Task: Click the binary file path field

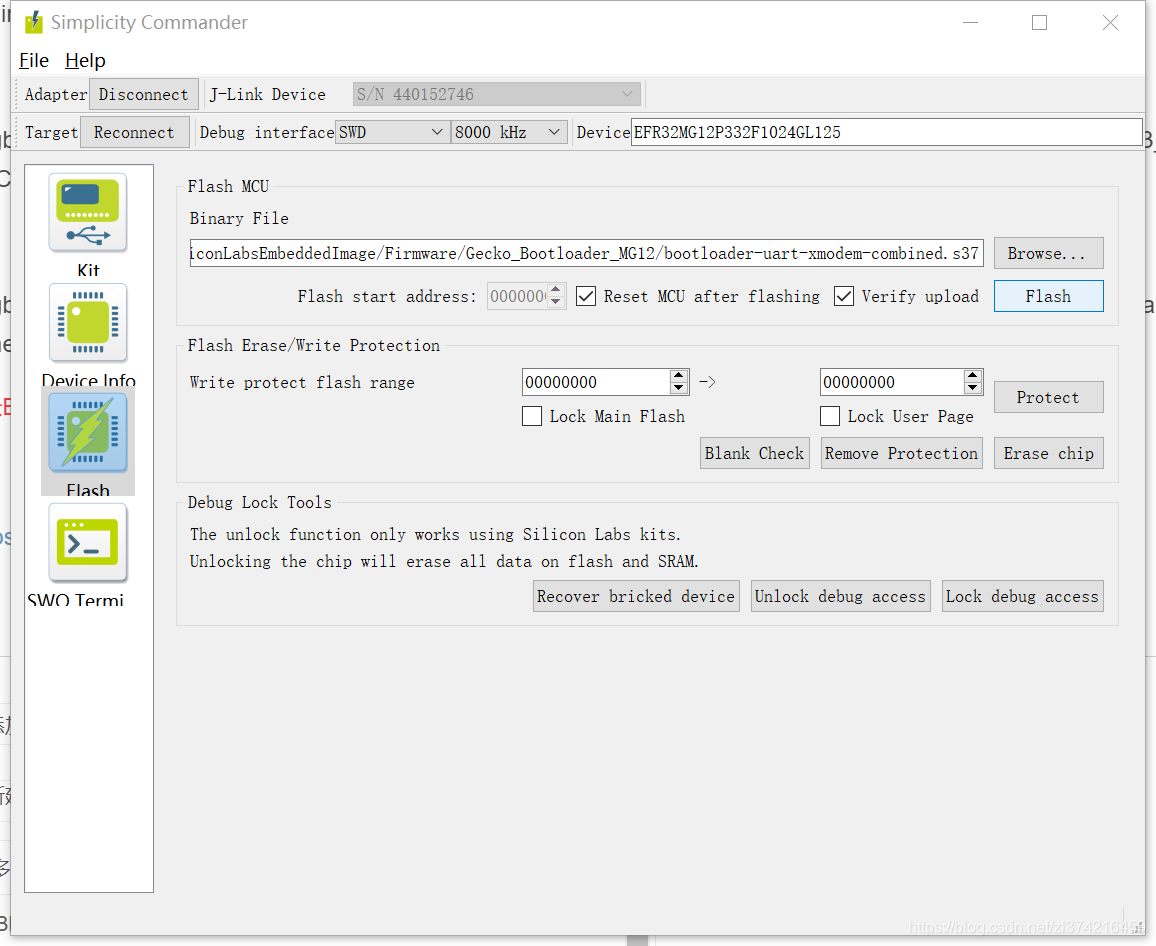Action: [586, 254]
